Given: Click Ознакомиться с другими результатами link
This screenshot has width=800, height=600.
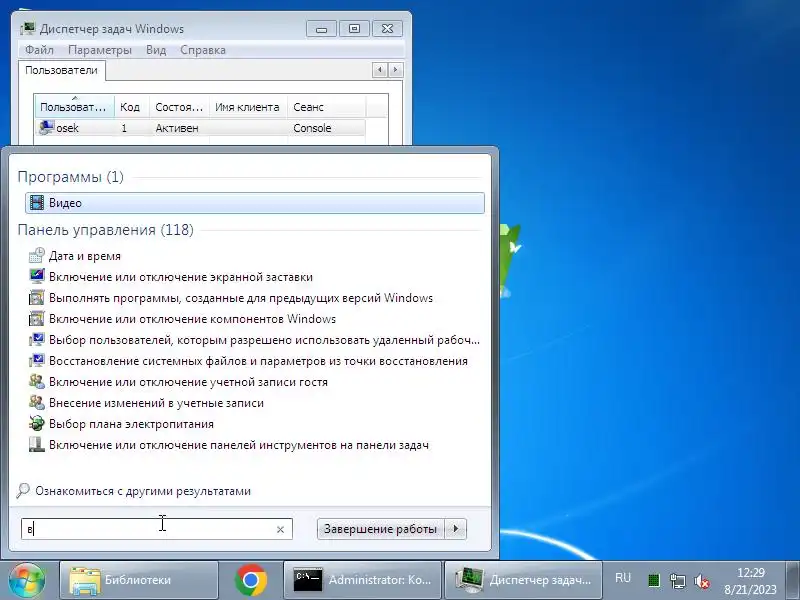Looking at the screenshot, I should (x=143, y=491).
